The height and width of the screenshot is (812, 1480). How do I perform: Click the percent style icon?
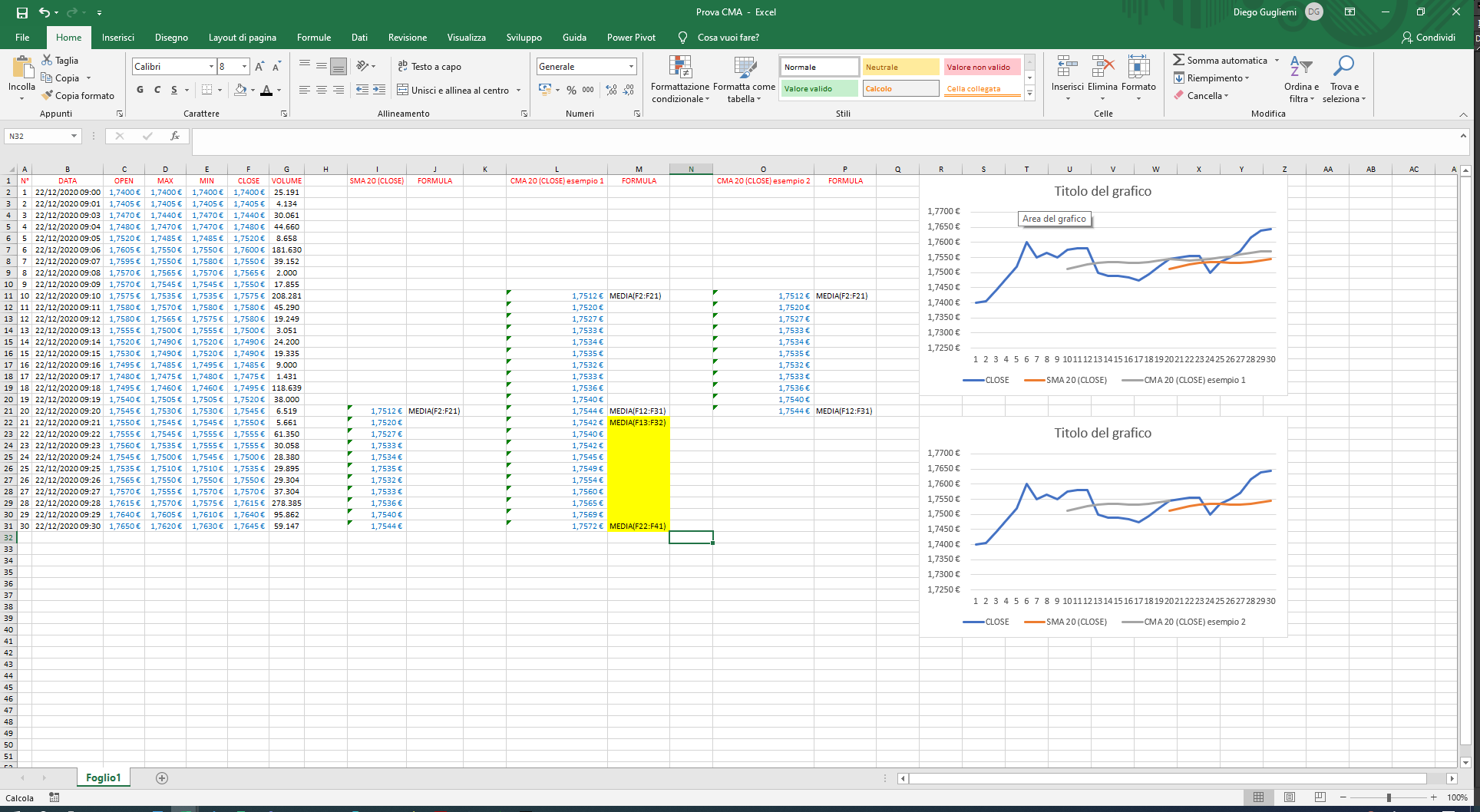pos(571,90)
